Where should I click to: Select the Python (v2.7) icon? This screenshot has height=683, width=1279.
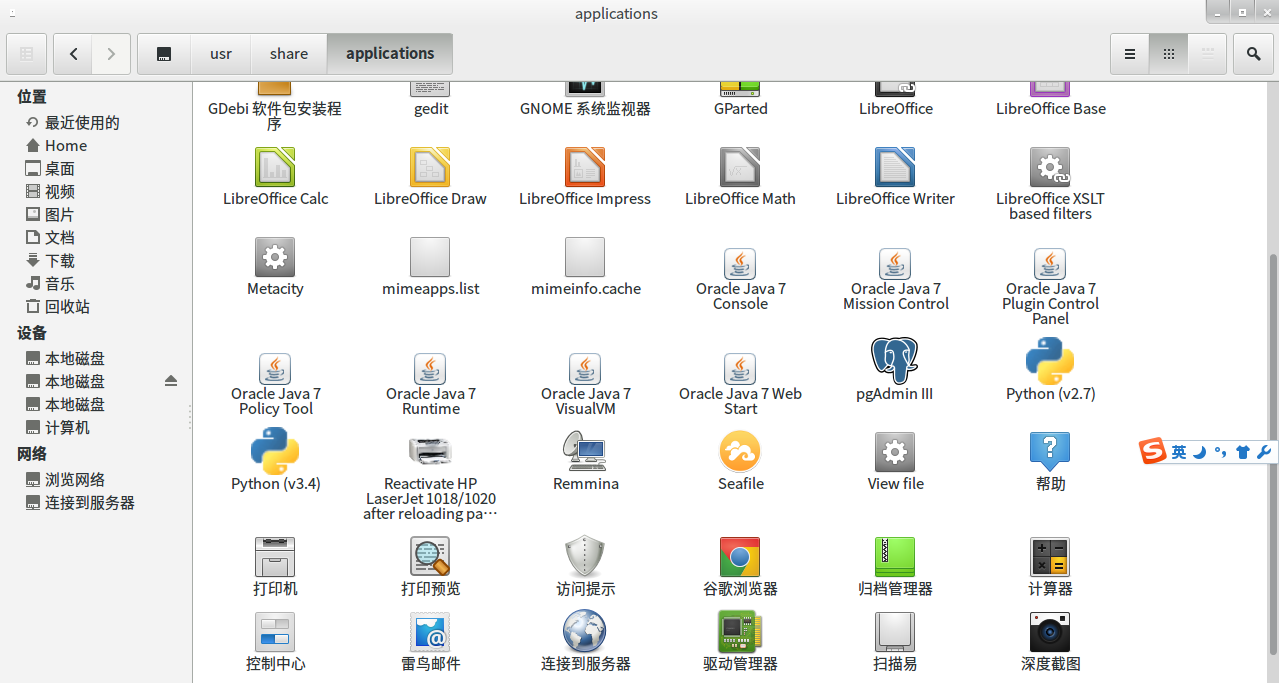[x=1050, y=361]
